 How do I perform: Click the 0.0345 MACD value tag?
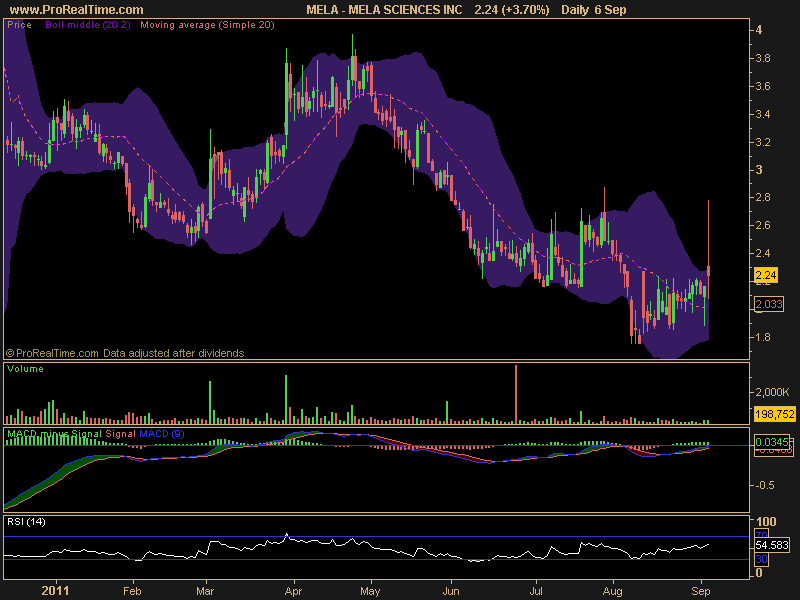tap(770, 441)
